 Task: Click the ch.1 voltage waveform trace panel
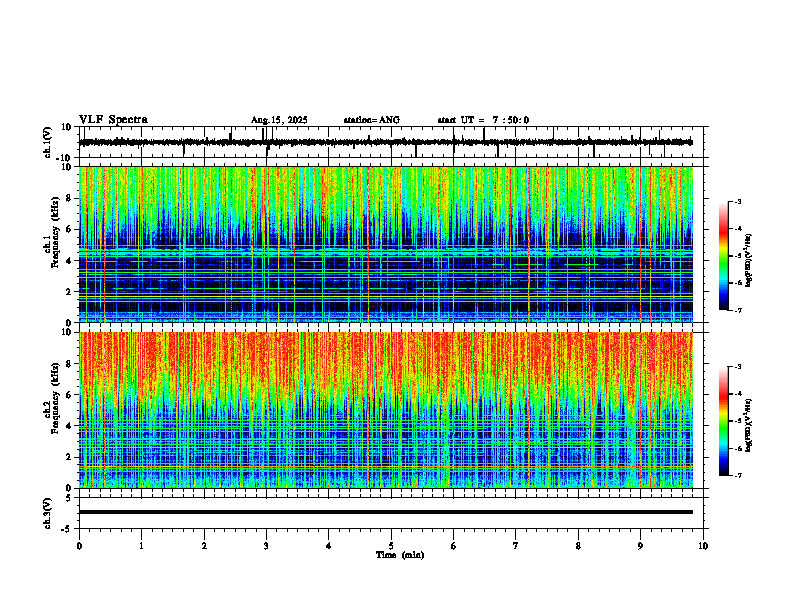393,142
